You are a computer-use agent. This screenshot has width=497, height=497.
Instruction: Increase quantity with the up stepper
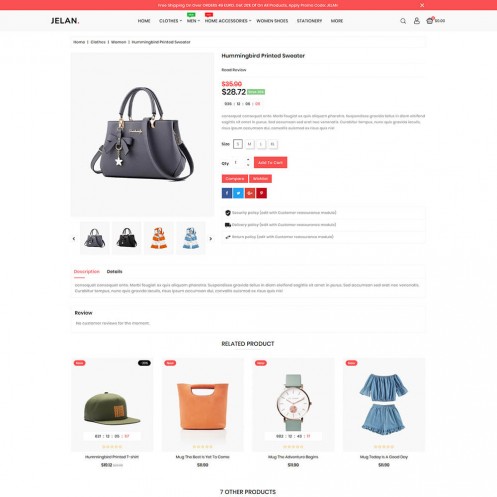pos(248,160)
